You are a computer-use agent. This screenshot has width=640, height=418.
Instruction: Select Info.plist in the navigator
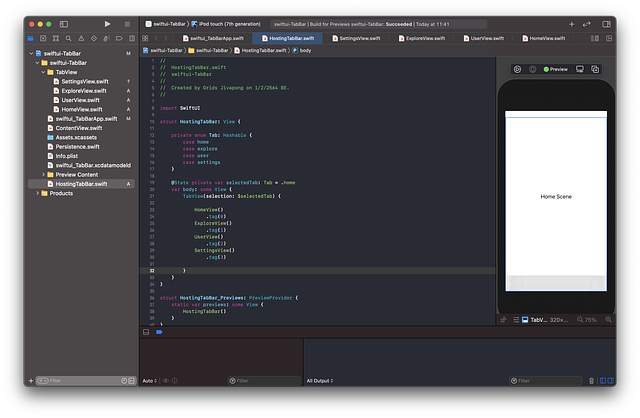pos(62,156)
